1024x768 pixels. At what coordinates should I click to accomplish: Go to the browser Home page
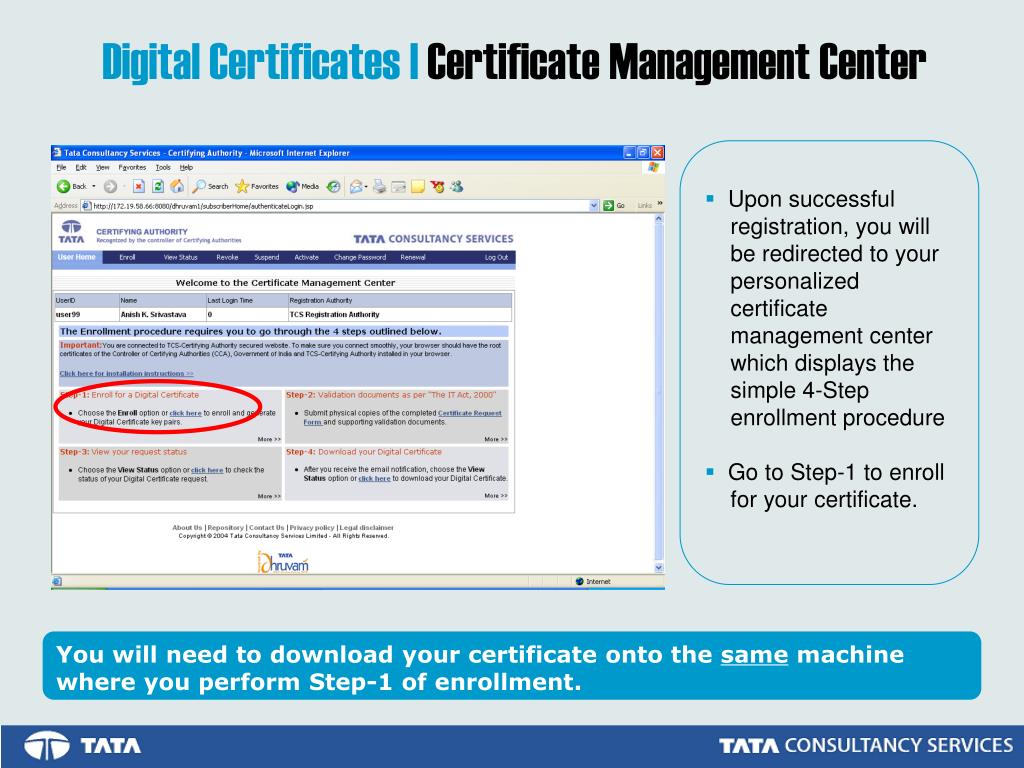(x=177, y=187)
